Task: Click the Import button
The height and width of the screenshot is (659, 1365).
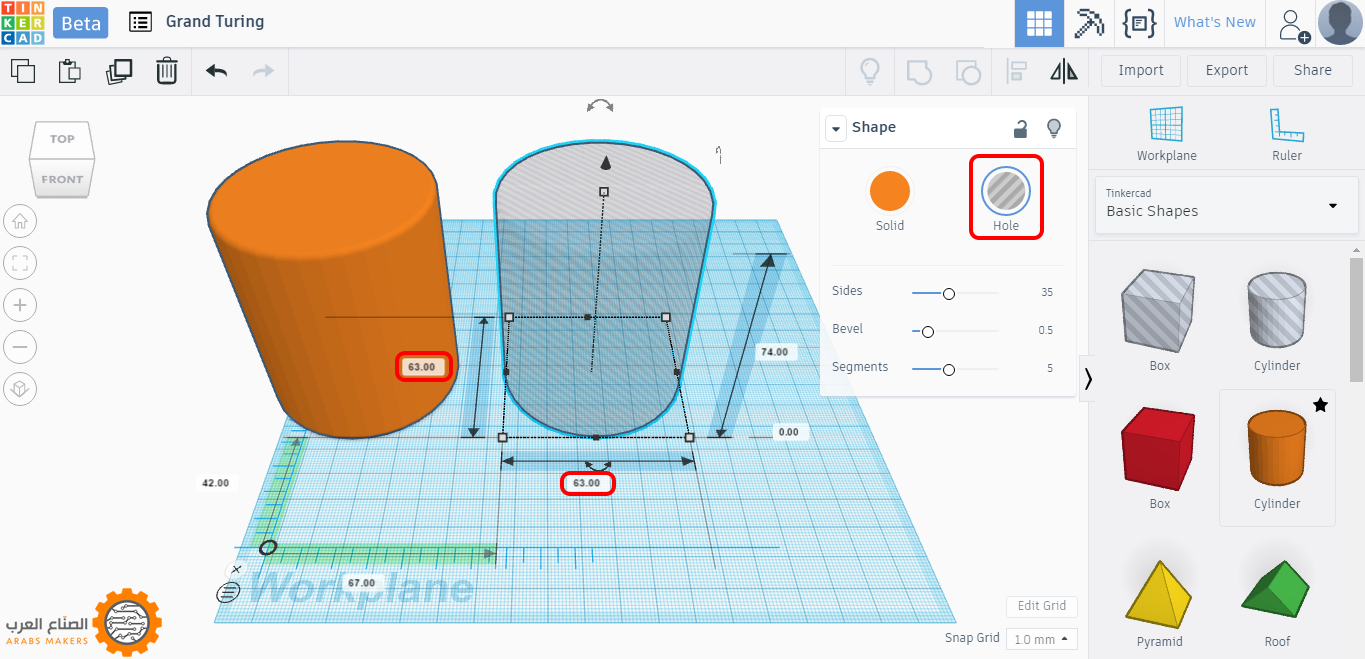Action: [1141, 71]
